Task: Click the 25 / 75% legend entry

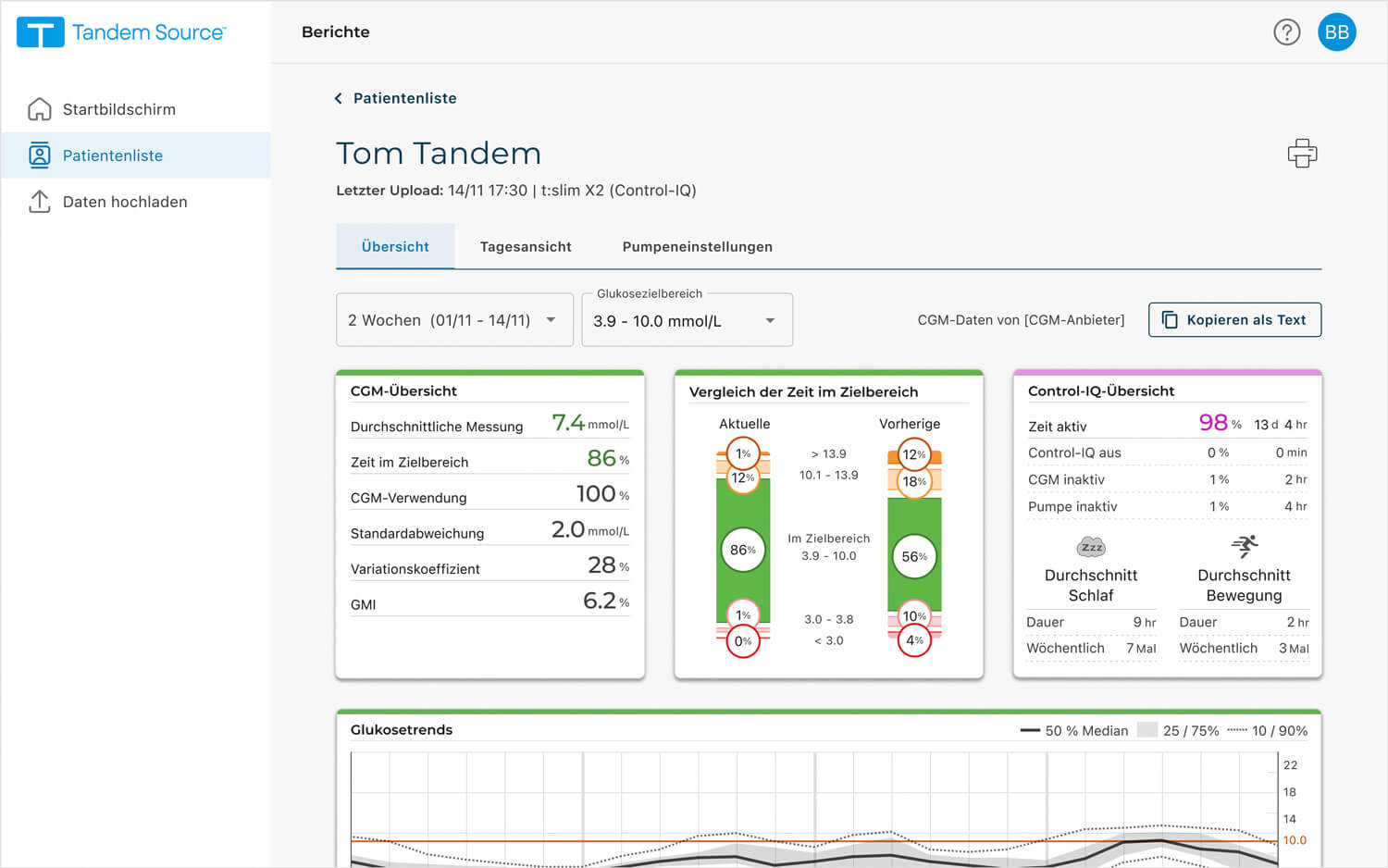Action: coord(1178,730)
